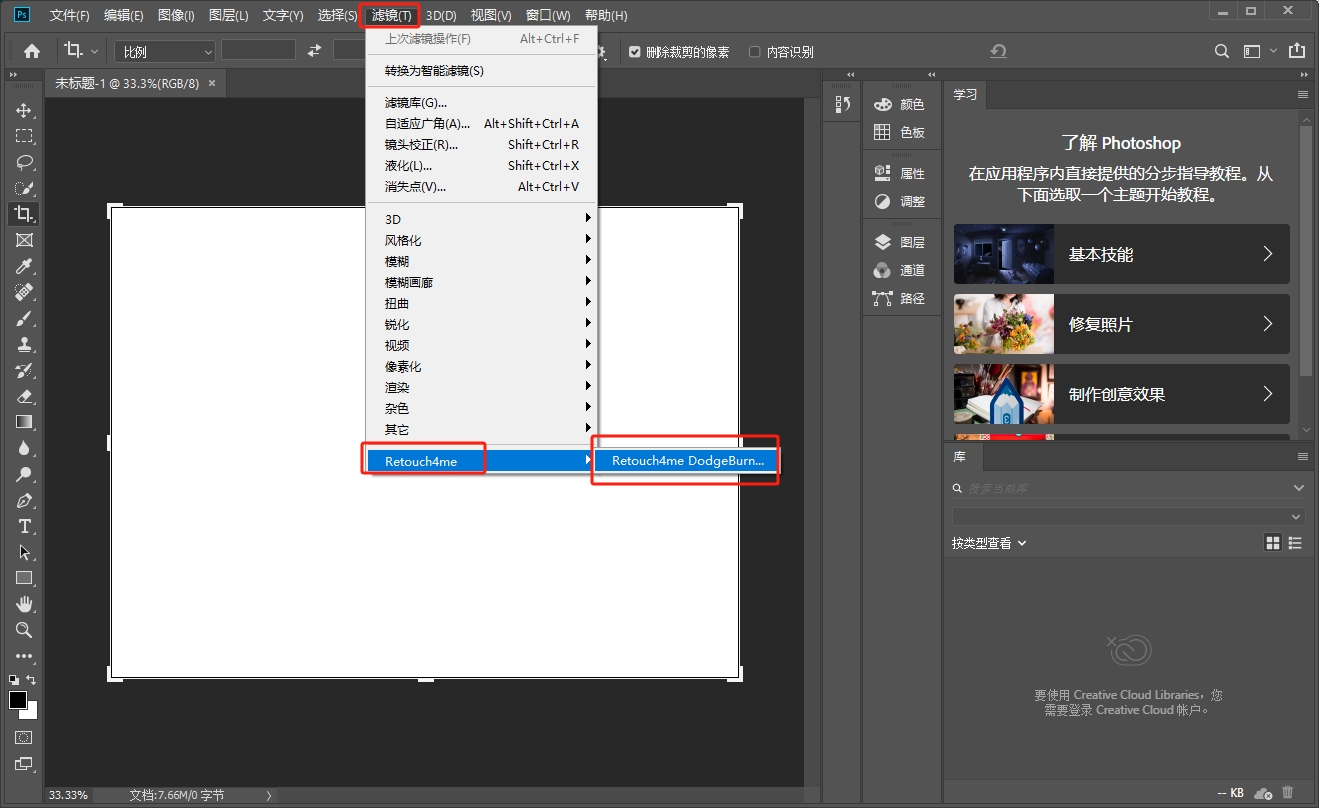Select the Zoom tool

pyautogui.click(x=24, y=630)
